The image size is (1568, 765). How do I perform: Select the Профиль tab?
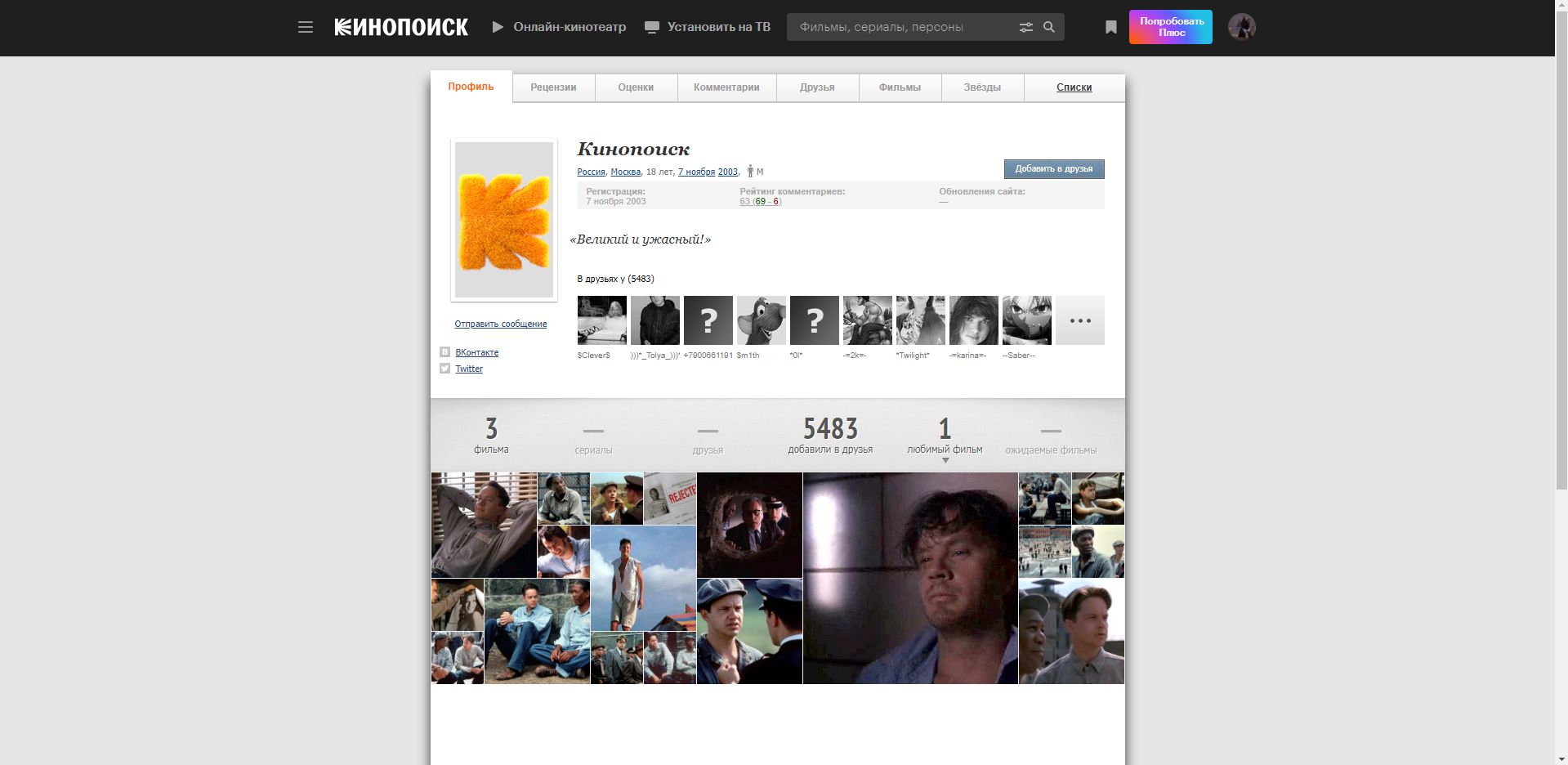471,87
